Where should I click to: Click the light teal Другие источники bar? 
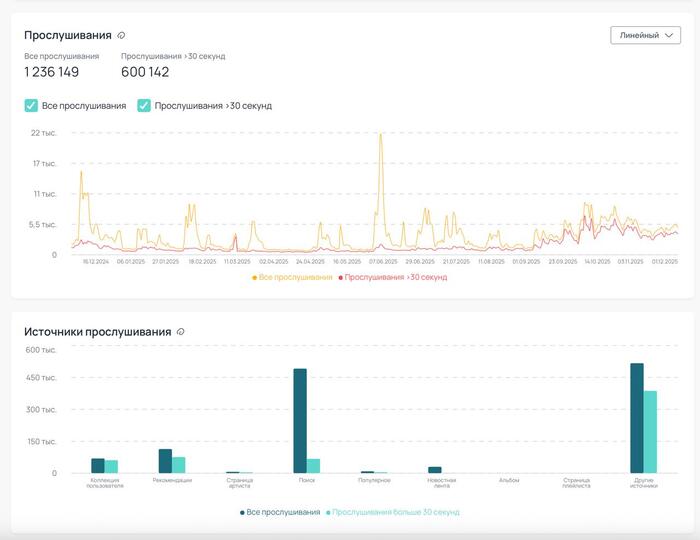650,432
